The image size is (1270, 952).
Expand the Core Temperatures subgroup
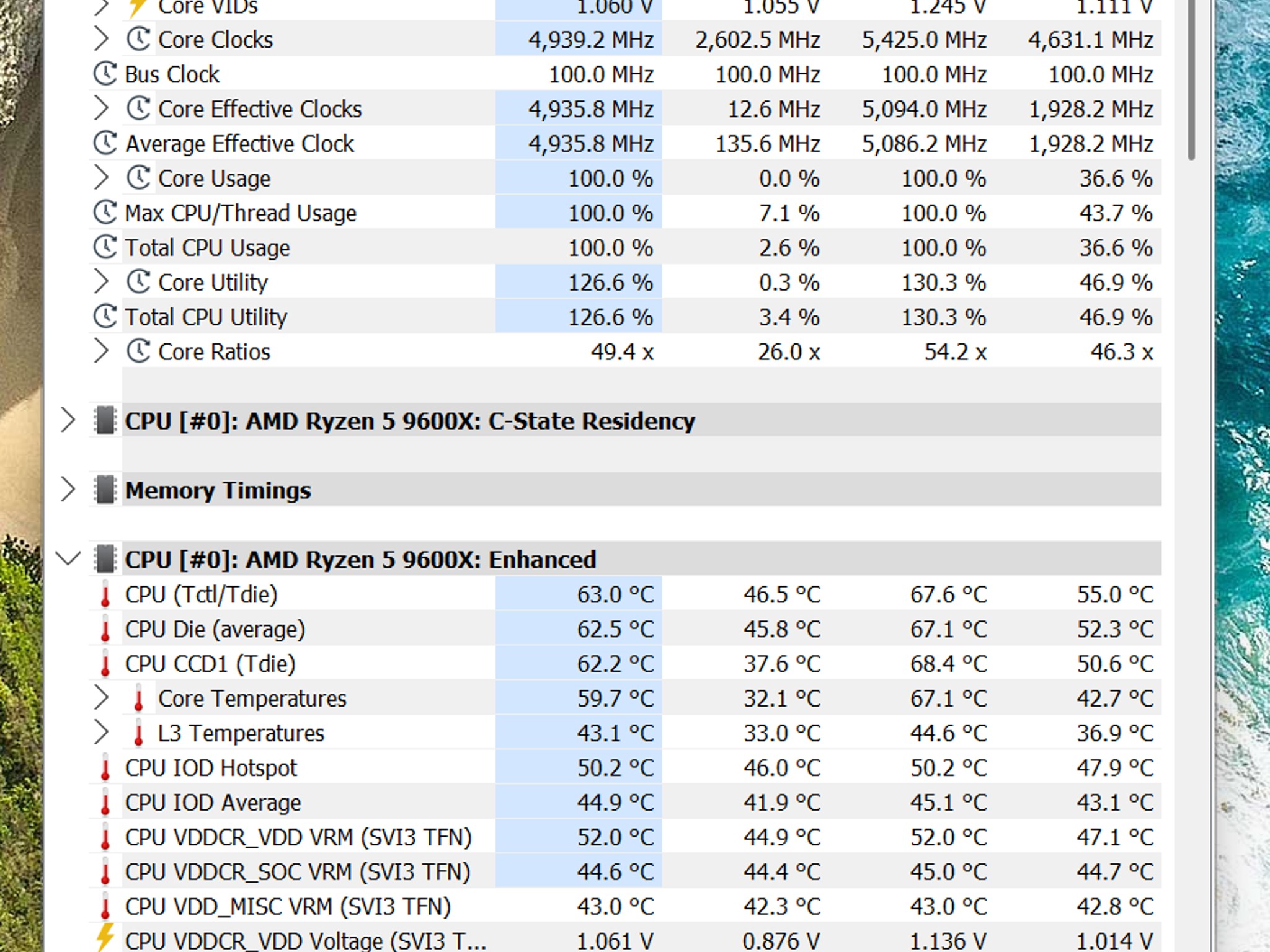(100, 698)
